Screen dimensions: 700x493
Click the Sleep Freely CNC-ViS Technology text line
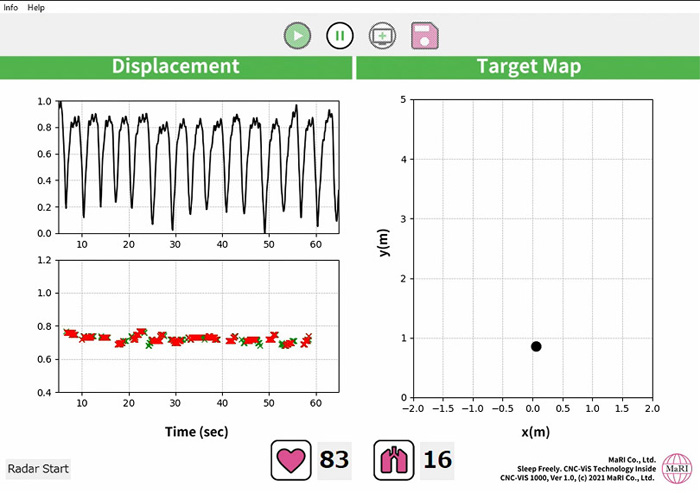[x=586, y=468]
